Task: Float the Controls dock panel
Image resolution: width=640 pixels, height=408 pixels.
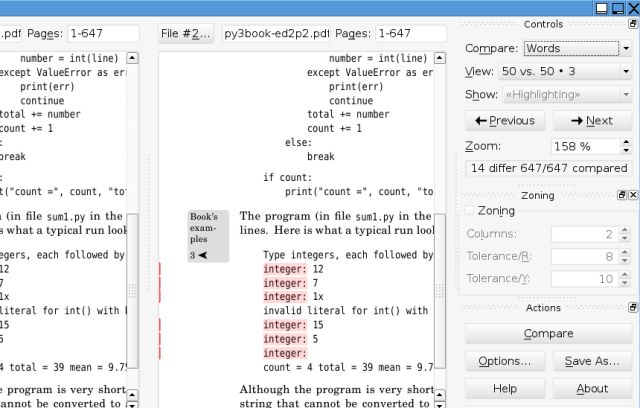Action: (633, 24)
